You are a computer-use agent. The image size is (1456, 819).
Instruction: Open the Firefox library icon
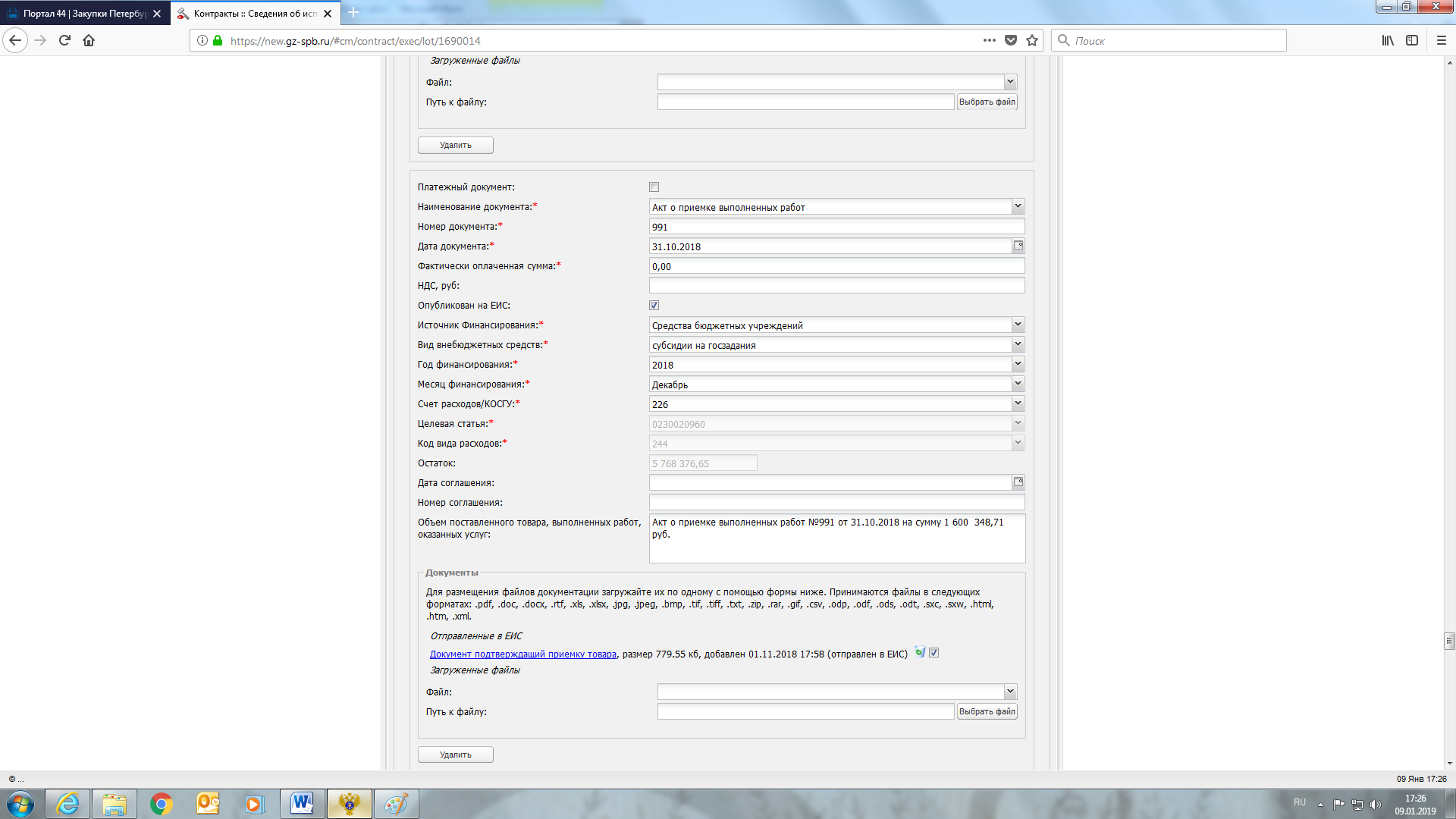[1388, 40]
